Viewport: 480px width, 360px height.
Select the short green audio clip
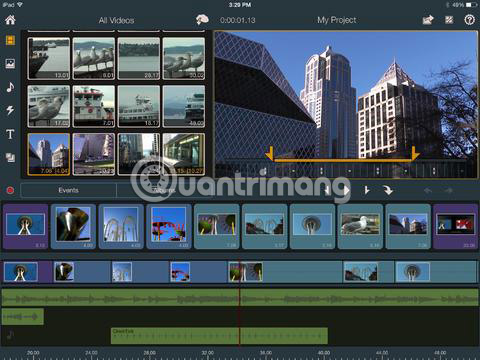point(23,317)
